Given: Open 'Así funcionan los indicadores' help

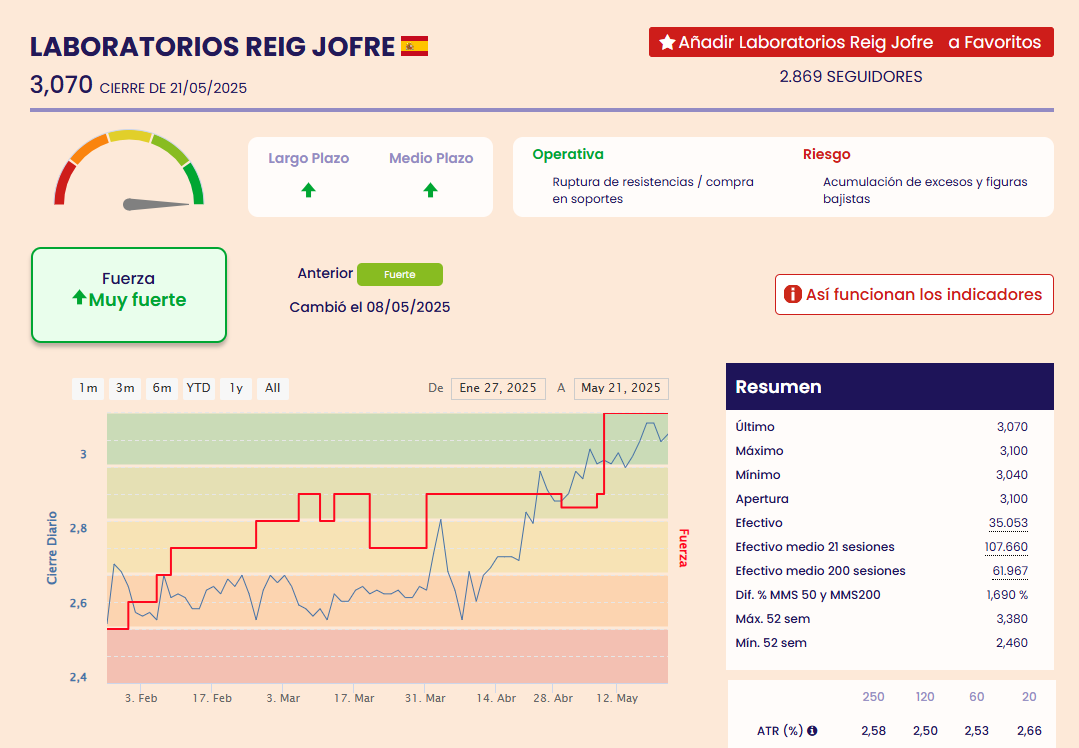Looking at the screenshot, I should (914, 295).
